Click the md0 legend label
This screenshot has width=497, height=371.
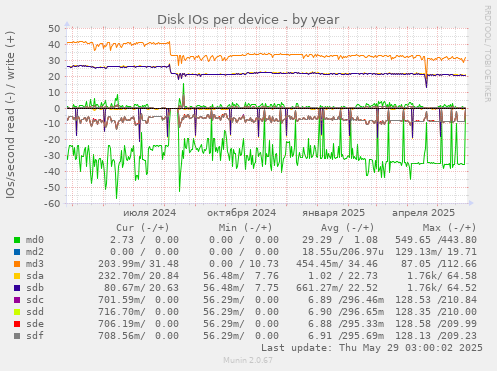[x=35, y=240]
